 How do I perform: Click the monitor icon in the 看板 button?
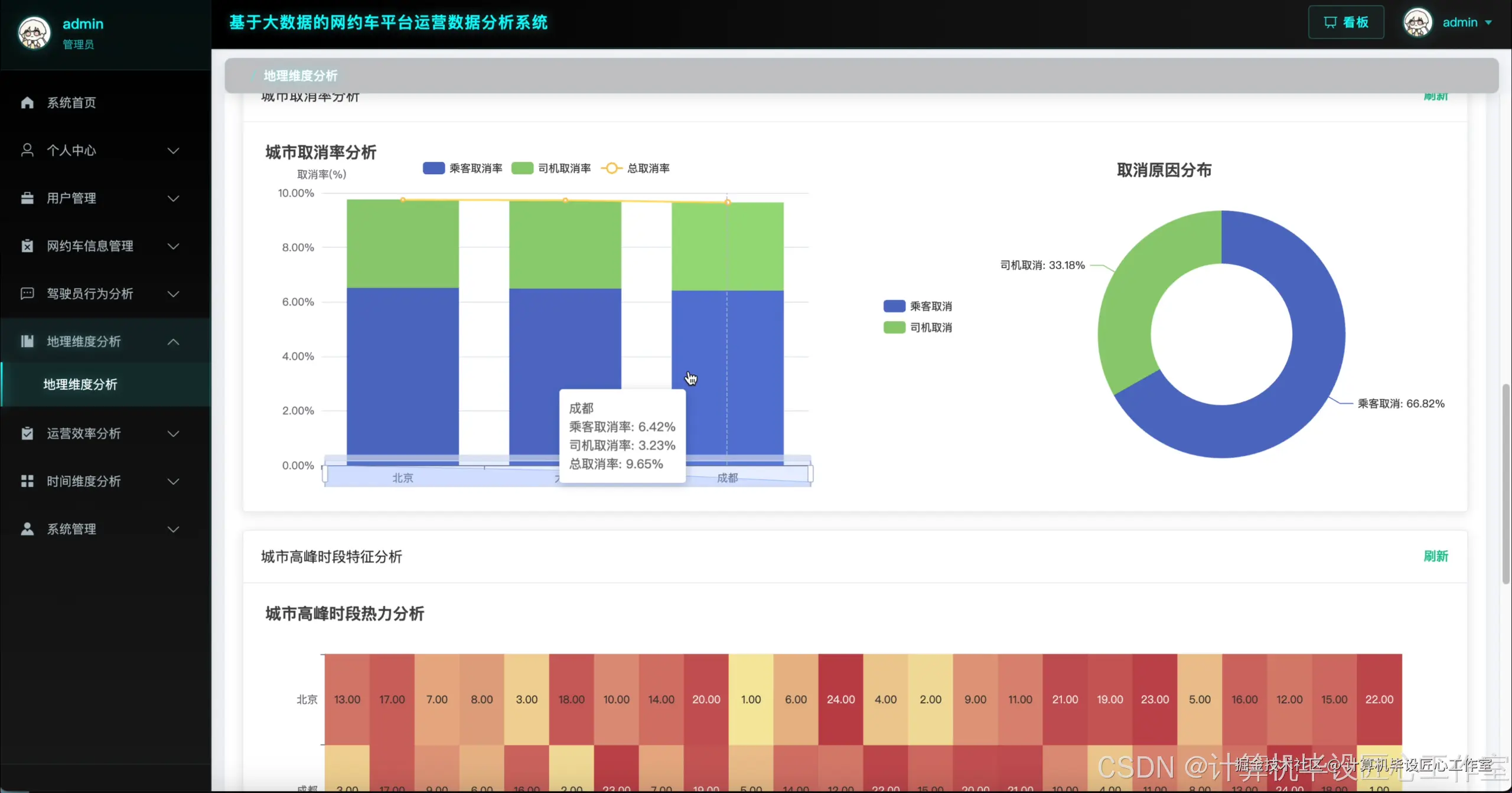(x=1330, y=22)
